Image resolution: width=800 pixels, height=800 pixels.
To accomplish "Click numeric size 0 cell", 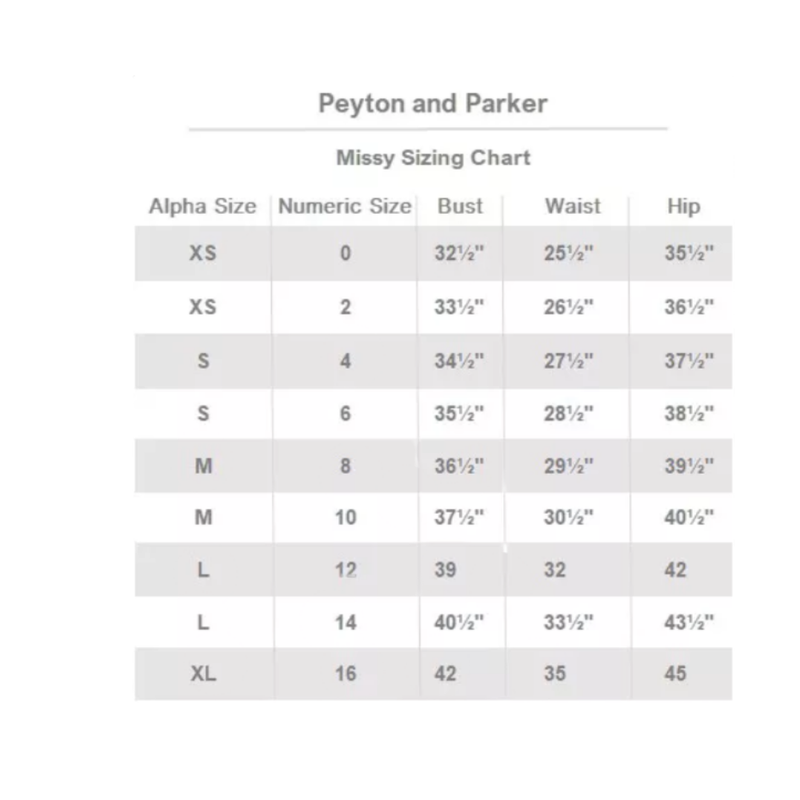I will tap(345, 254).
